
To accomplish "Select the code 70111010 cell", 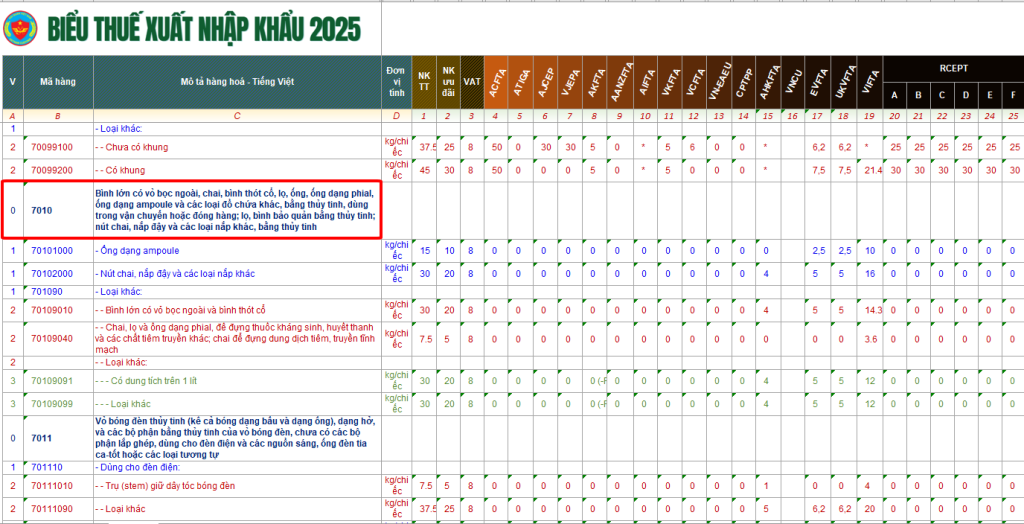I will [55, 486].
